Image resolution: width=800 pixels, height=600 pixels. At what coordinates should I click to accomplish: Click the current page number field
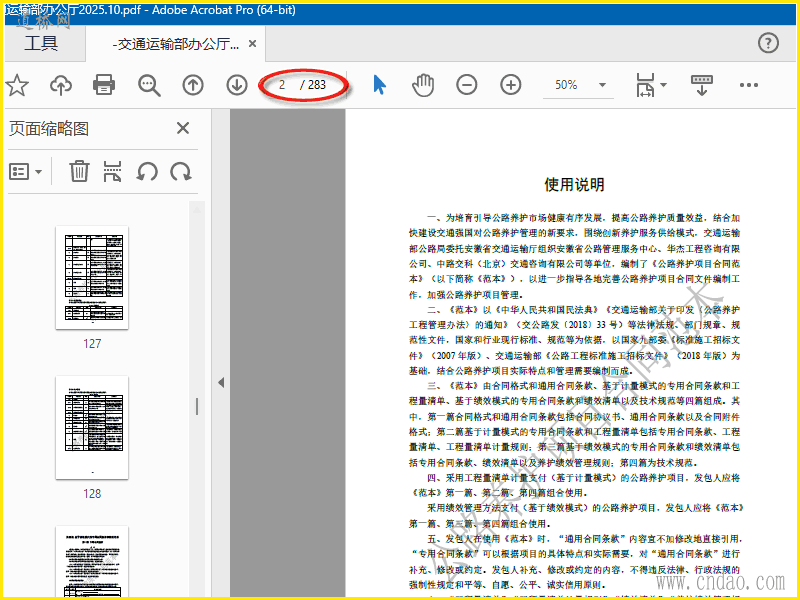pos(282,85)
